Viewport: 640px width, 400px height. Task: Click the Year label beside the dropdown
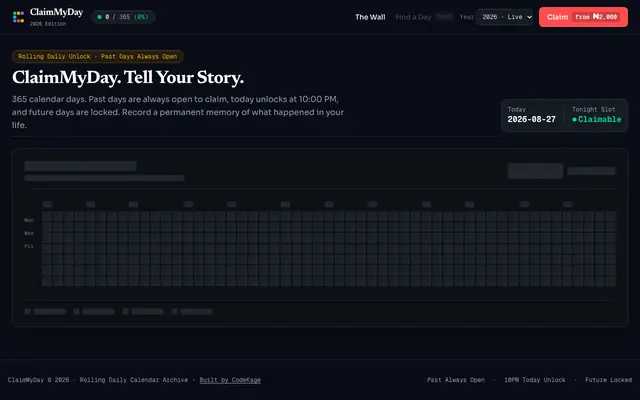[467, 17]
